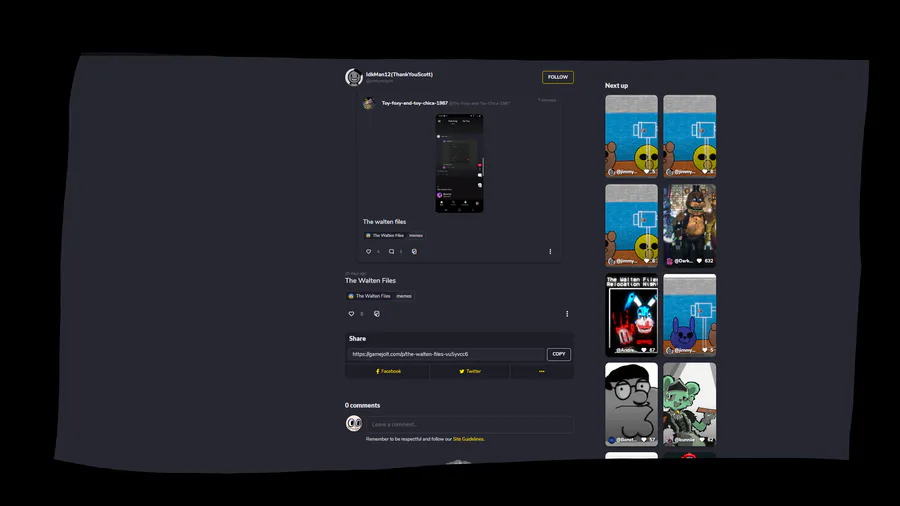Screen dimensions: 900x506
Task: Open more share options ellipsis
Action: 541,371
